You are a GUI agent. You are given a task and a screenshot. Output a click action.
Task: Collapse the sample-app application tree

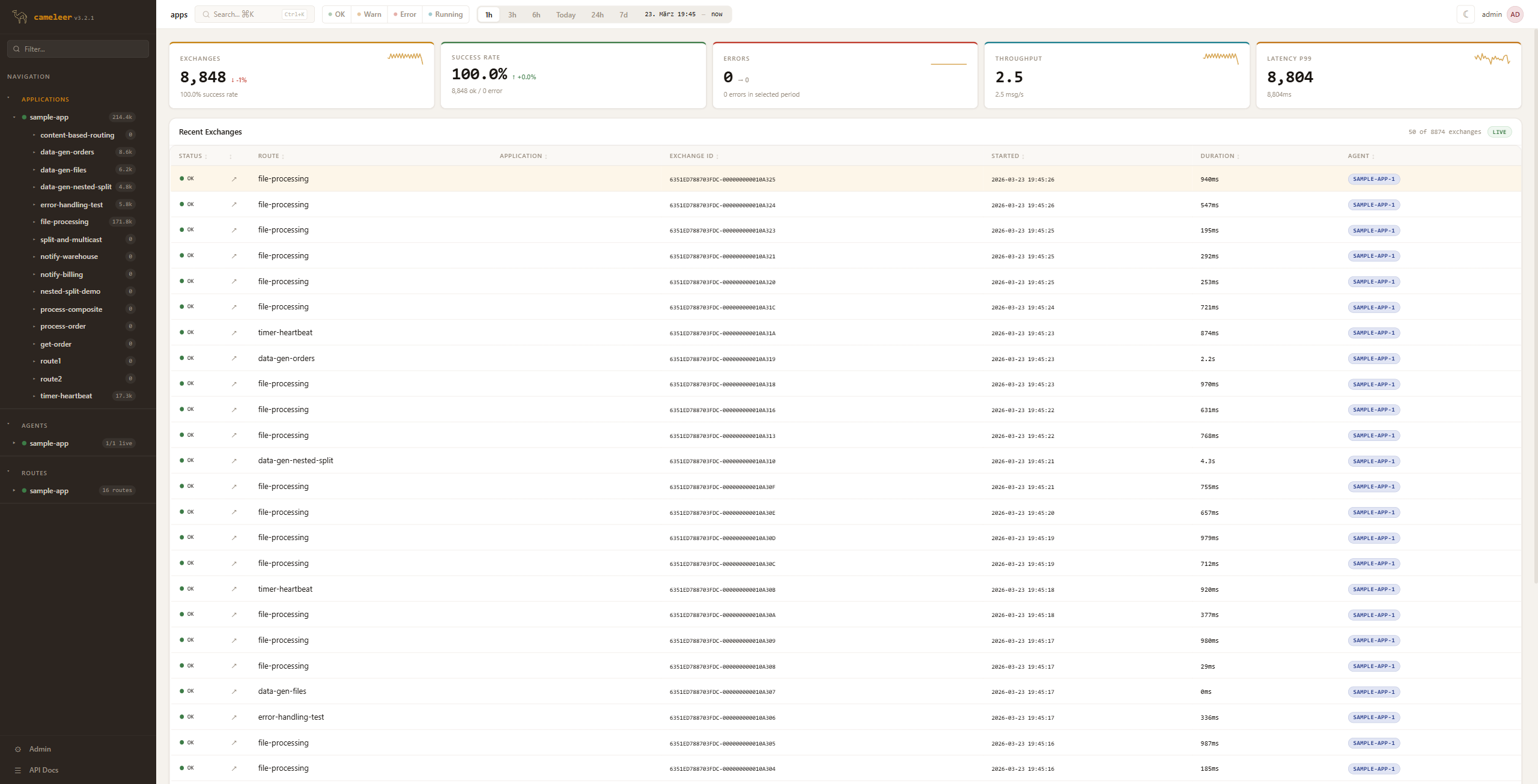[x=14, y=117]
